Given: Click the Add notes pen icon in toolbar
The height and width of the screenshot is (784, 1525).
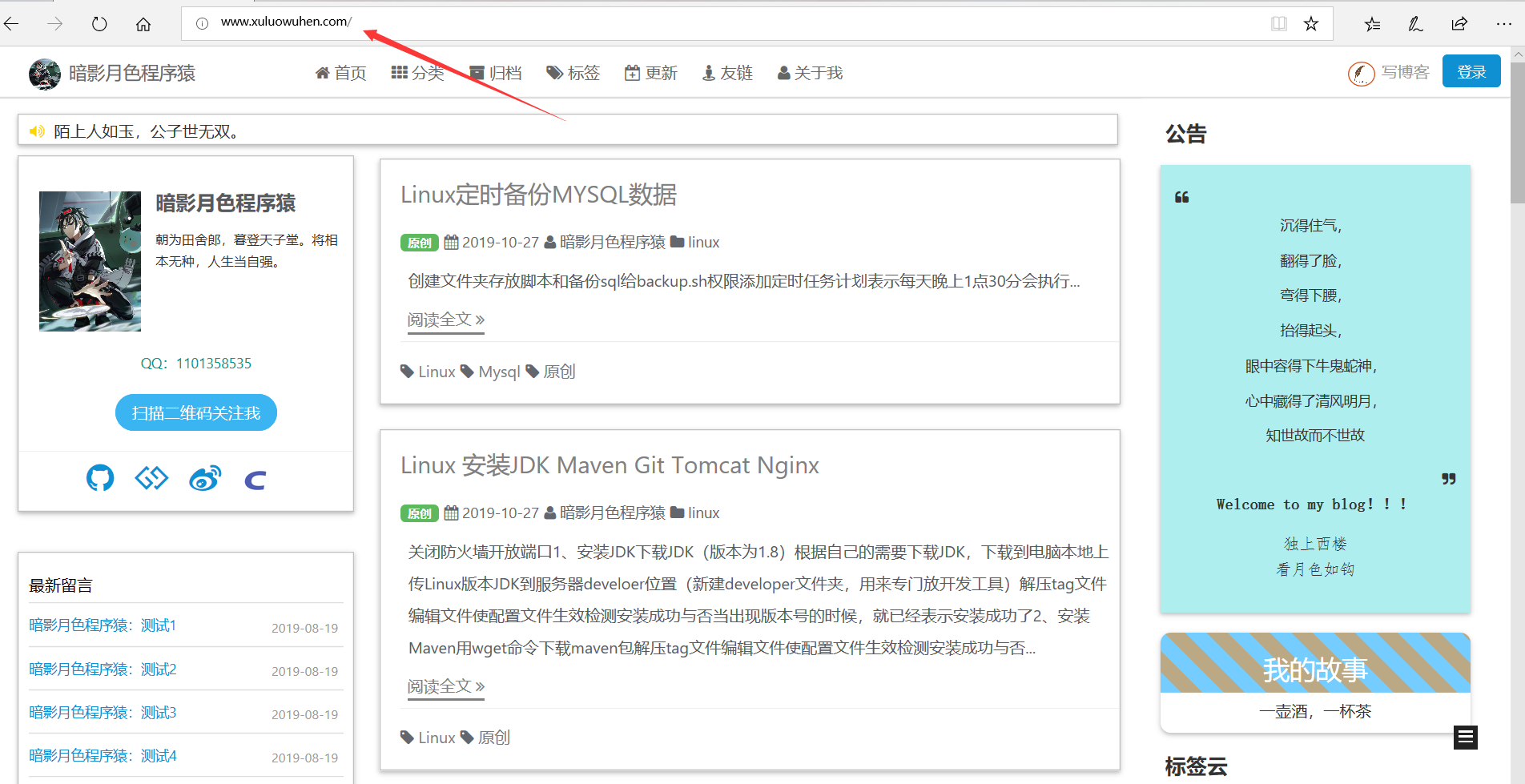Looking at the screenshot, I should 1414,23.
